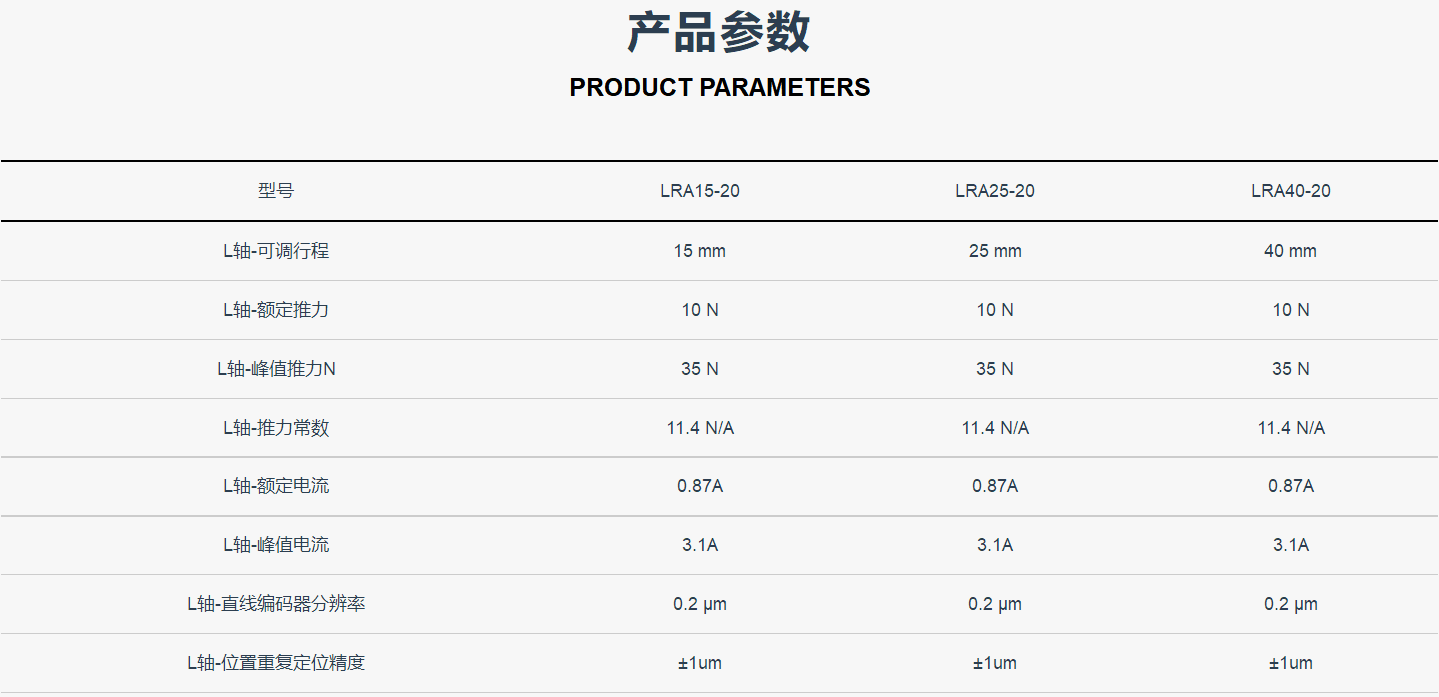Click 11.4 N/A under LRA40-20
Image resolution: width=1439 pixels, height=697 pixels.
1291,428
